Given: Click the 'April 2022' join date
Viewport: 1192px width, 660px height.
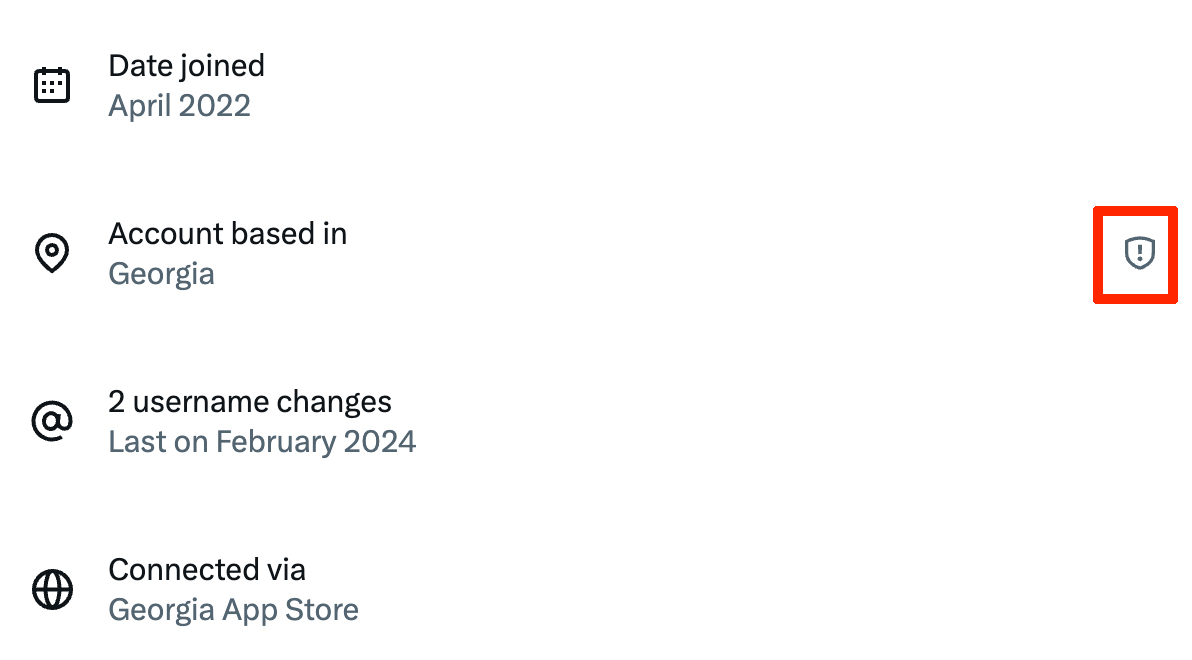Looking at the screenshot, I should point(179,106).
